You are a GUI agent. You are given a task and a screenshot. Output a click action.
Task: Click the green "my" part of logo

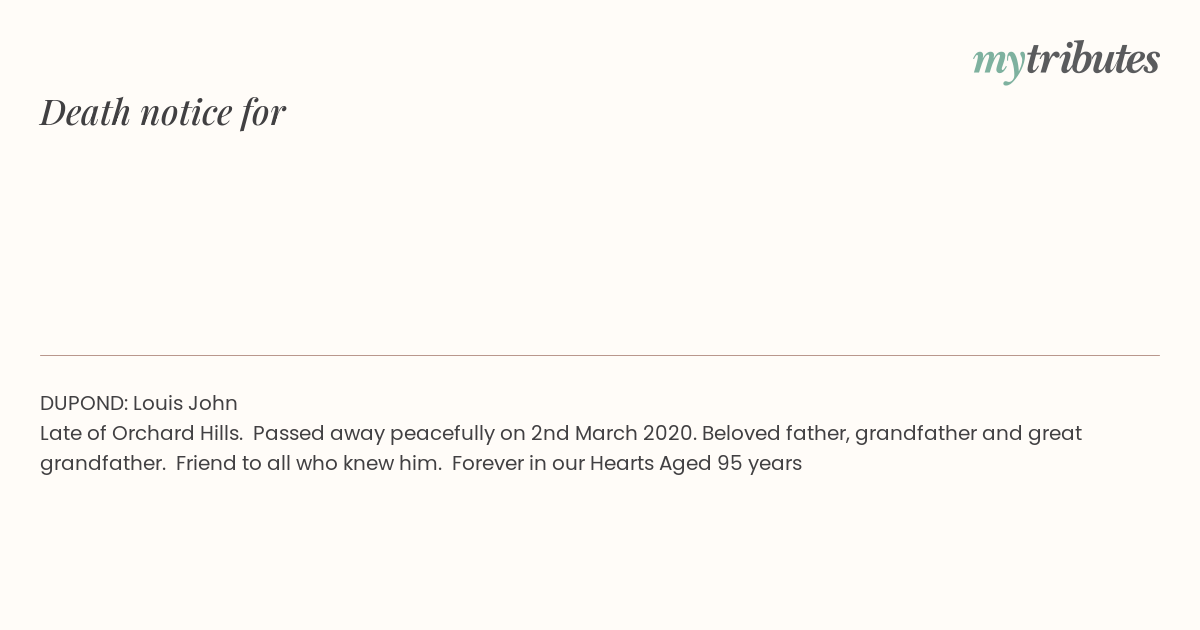(999, 63)
